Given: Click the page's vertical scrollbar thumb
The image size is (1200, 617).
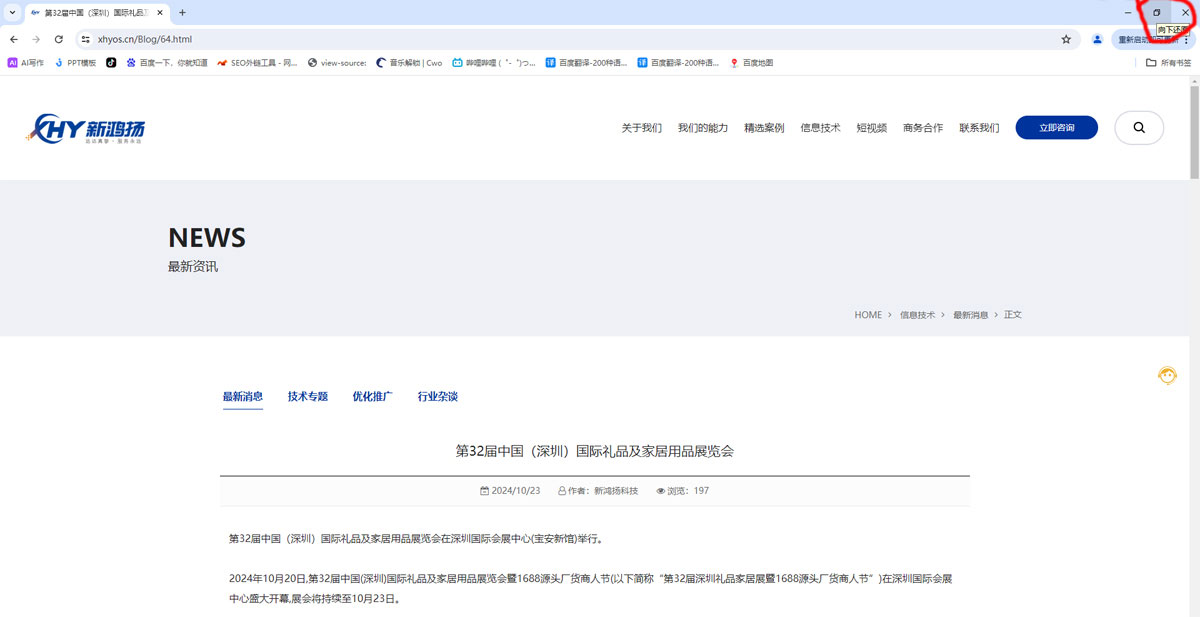Looking at the screenshot, I should 1194,130.
